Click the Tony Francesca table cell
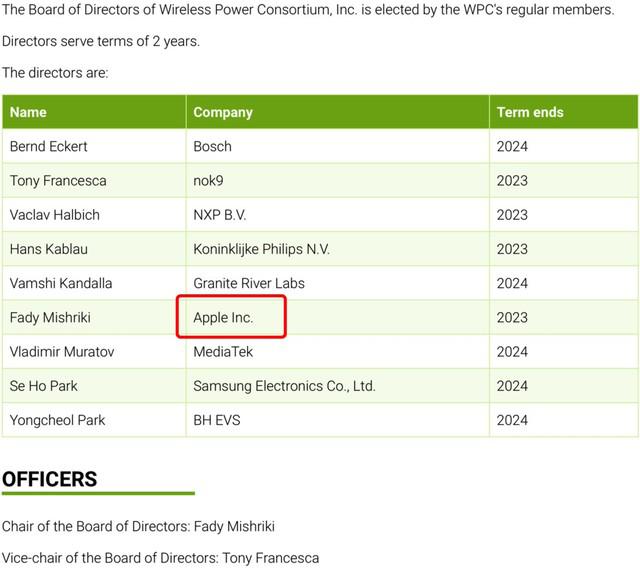This screenshot has width=640, height=583. (x=94, y=180)
